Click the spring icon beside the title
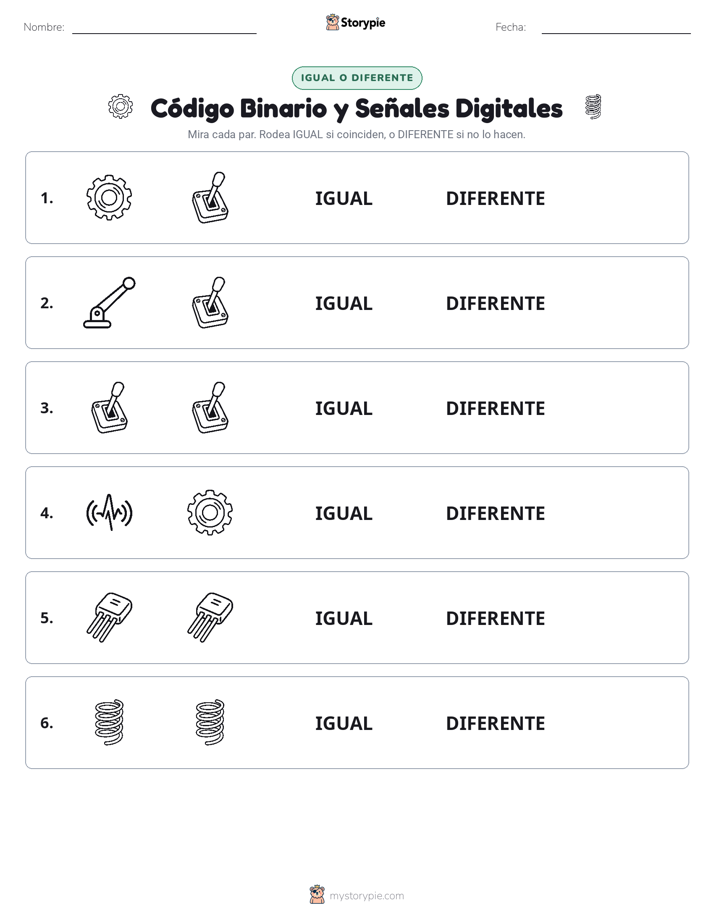Image resolution: width=714 pixels, height=924 pixels. point(593,107)
